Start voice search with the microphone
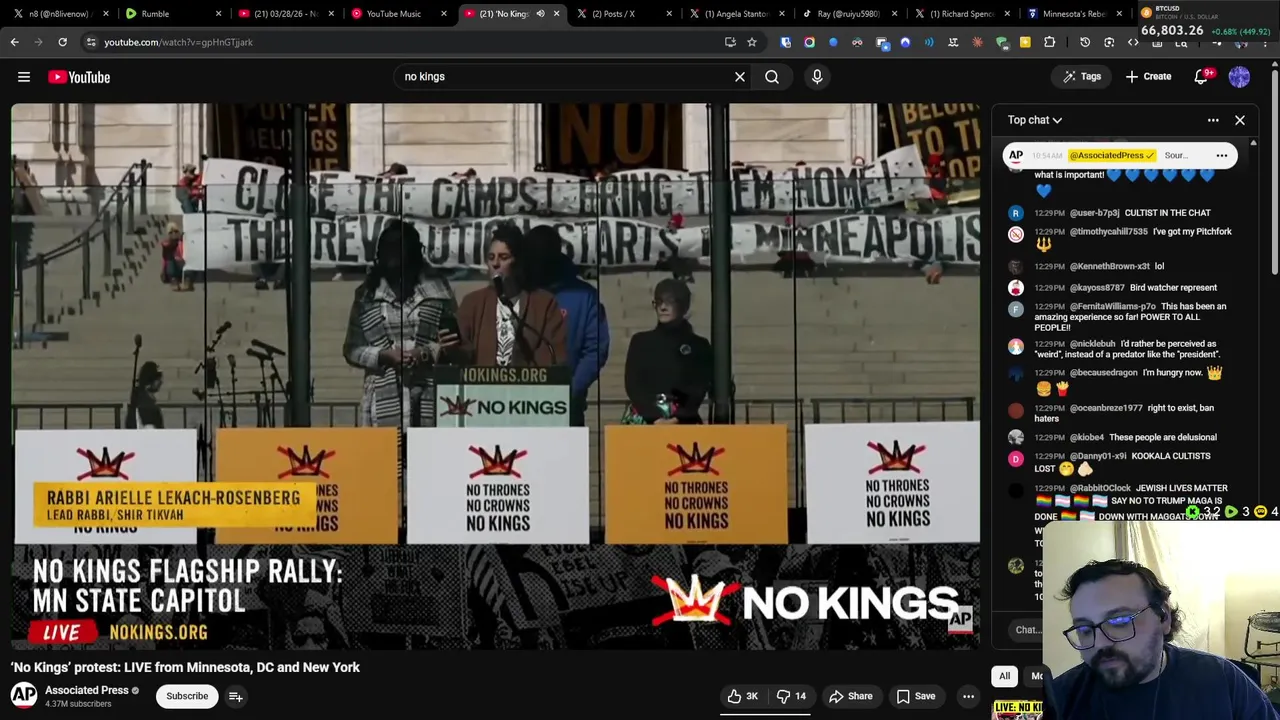 click(817, 77)
